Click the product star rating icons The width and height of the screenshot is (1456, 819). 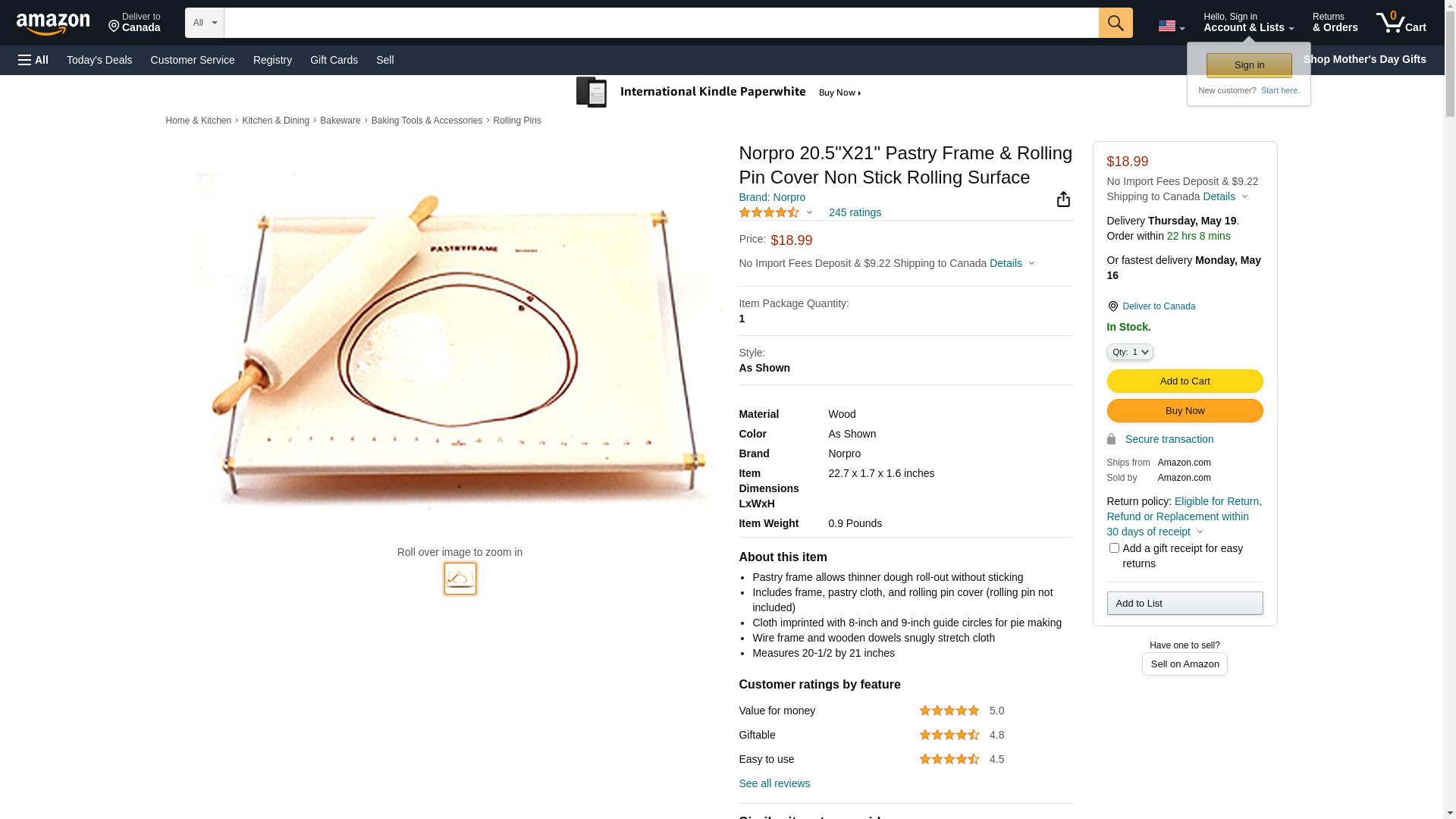(x=769, y=213)
